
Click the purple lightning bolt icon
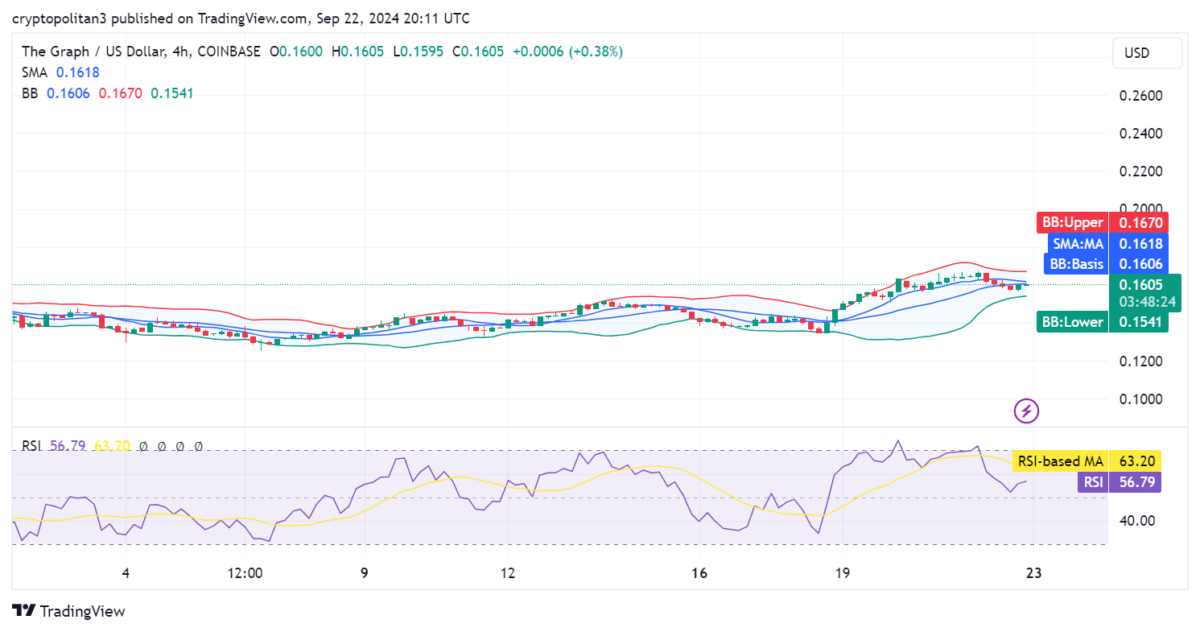1027,410
